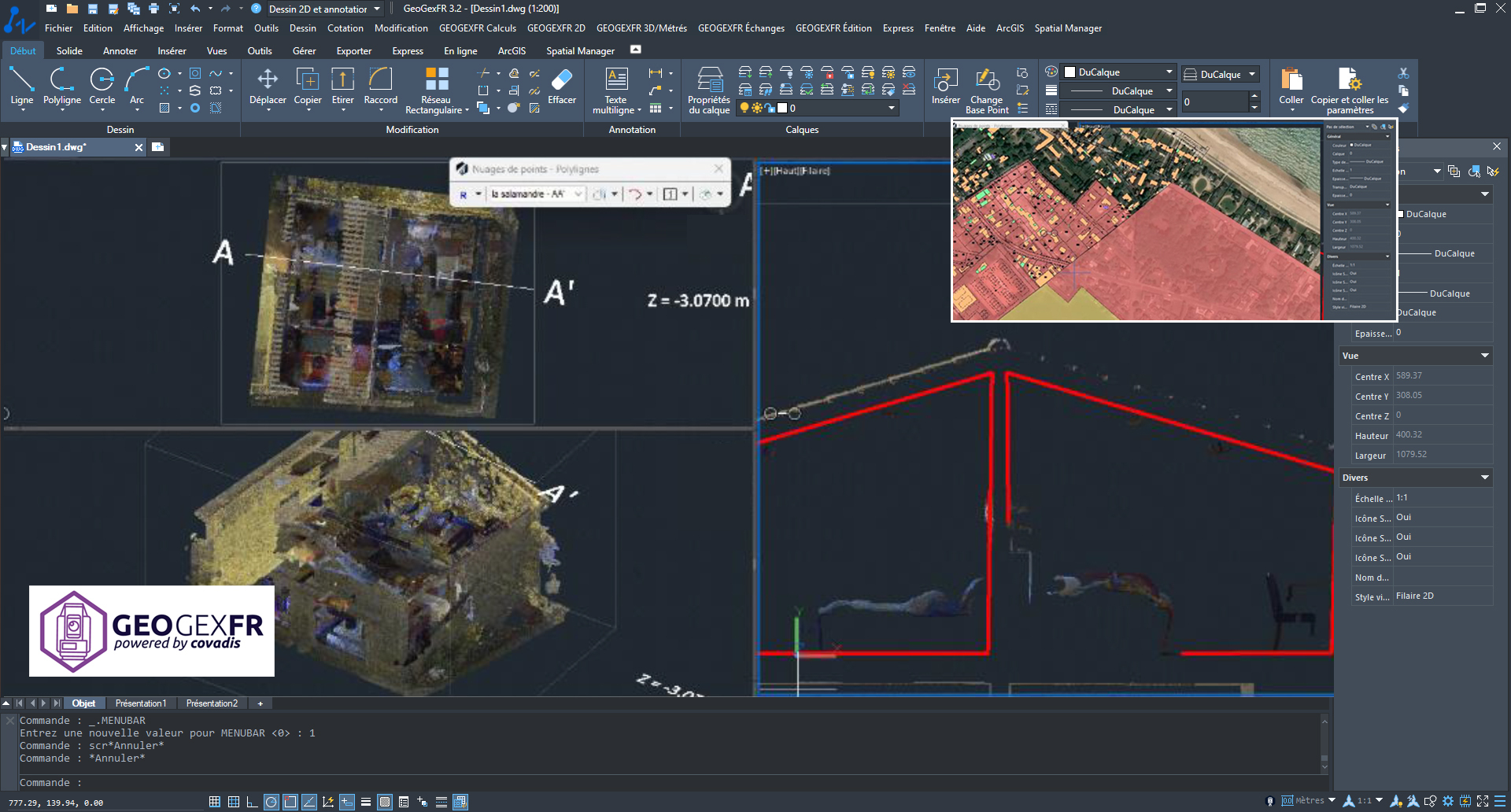Screen dimensions: 1511x812
Task: Click the table icon in Annotation panel
Action: pyautogui.click(x=655, y=109)
